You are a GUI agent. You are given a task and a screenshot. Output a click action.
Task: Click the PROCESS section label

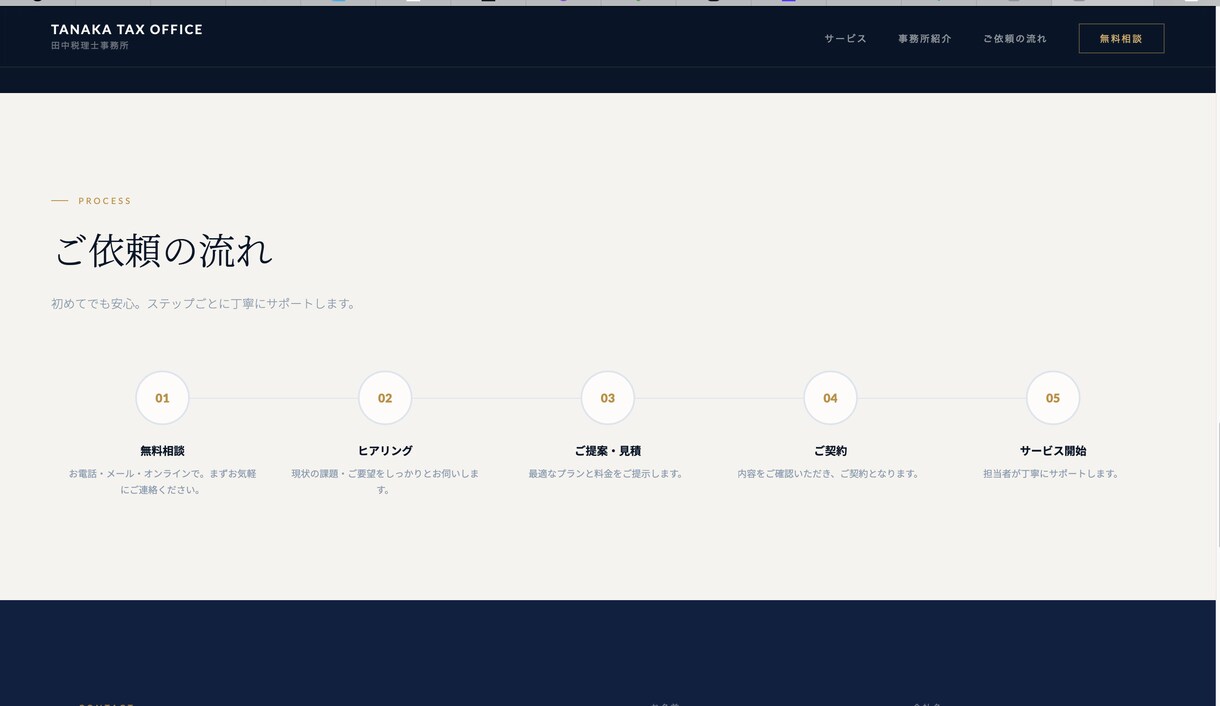pyautogui.click(x=105, y=201)
